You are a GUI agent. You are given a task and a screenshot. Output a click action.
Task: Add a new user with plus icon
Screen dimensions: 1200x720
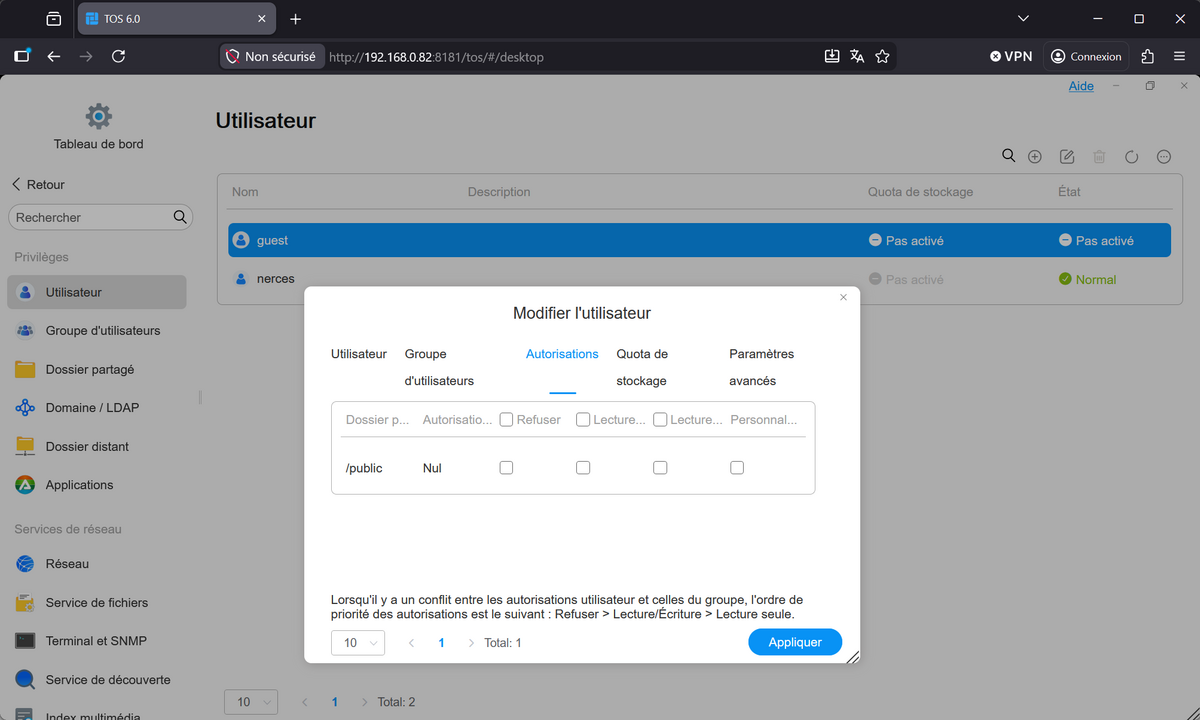click(x=1035, y=157)
